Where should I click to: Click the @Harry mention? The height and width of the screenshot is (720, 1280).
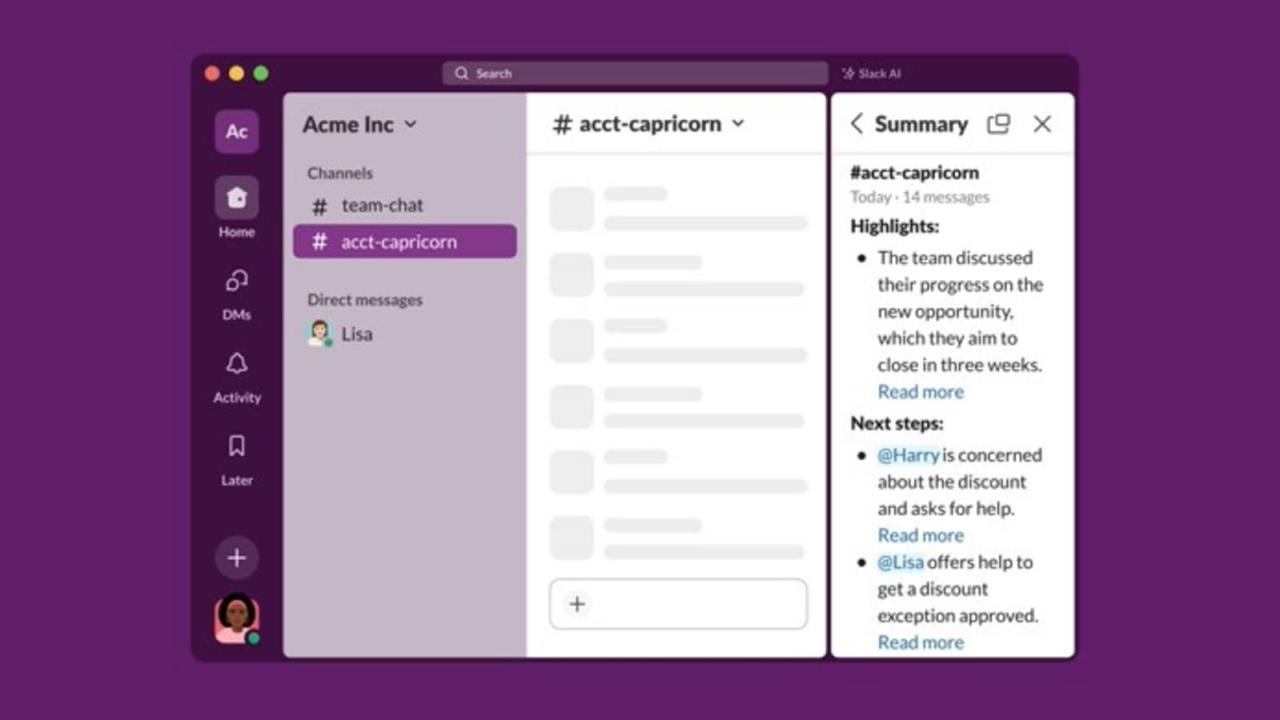908,455
